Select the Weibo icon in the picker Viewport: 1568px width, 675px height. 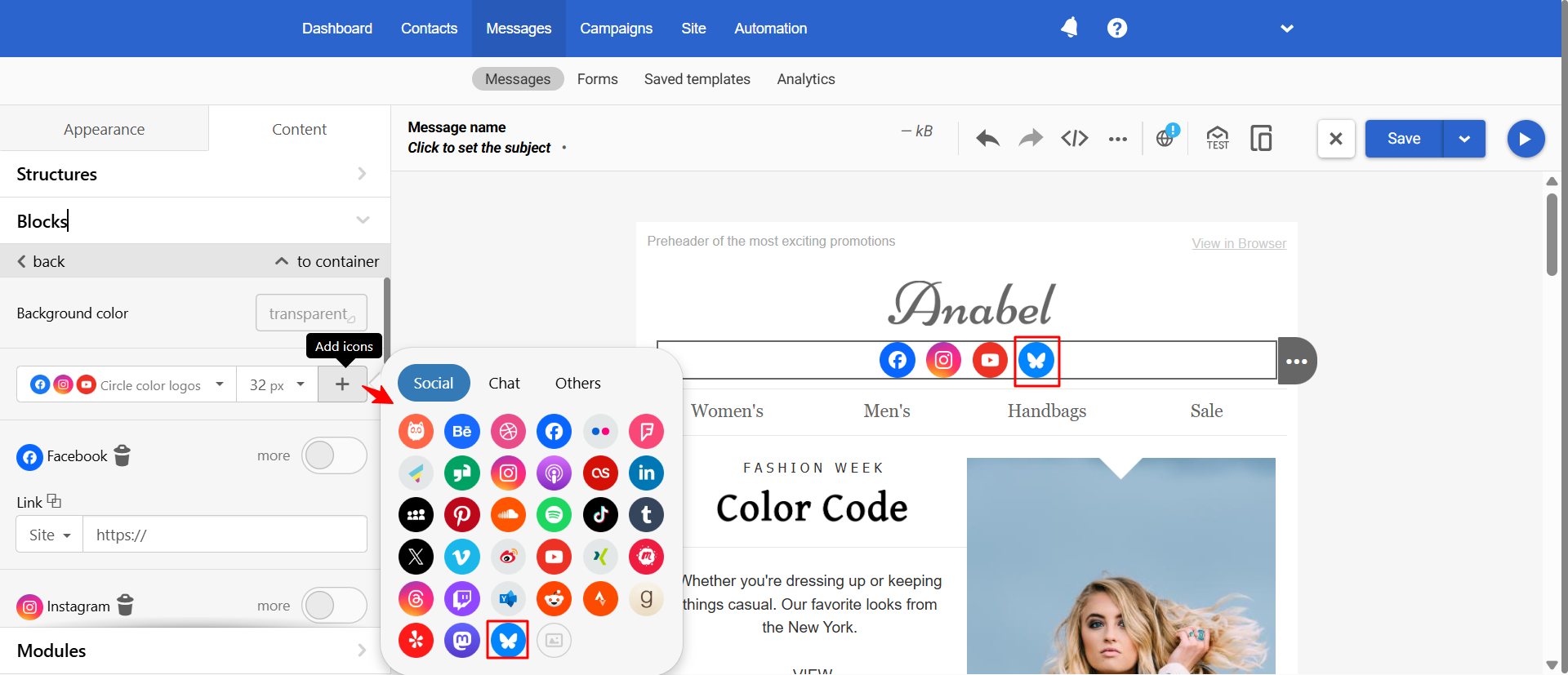pyautogui.click(x=508, y=557)
